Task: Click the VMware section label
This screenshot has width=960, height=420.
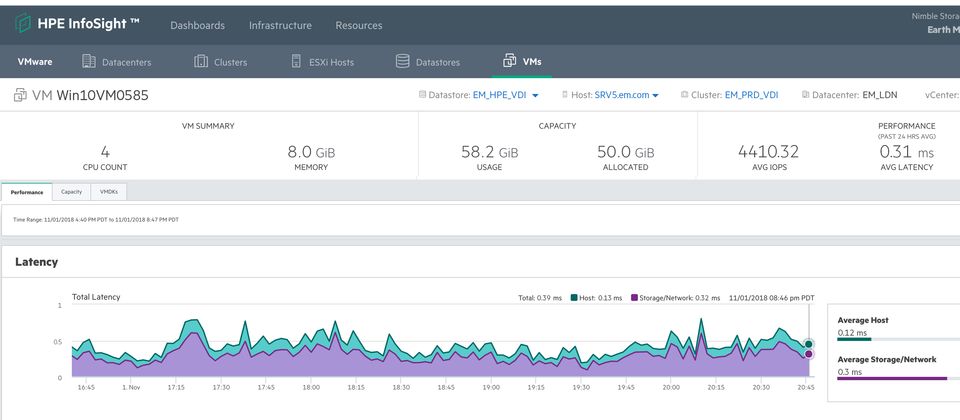Action: (x=35, y=62)
